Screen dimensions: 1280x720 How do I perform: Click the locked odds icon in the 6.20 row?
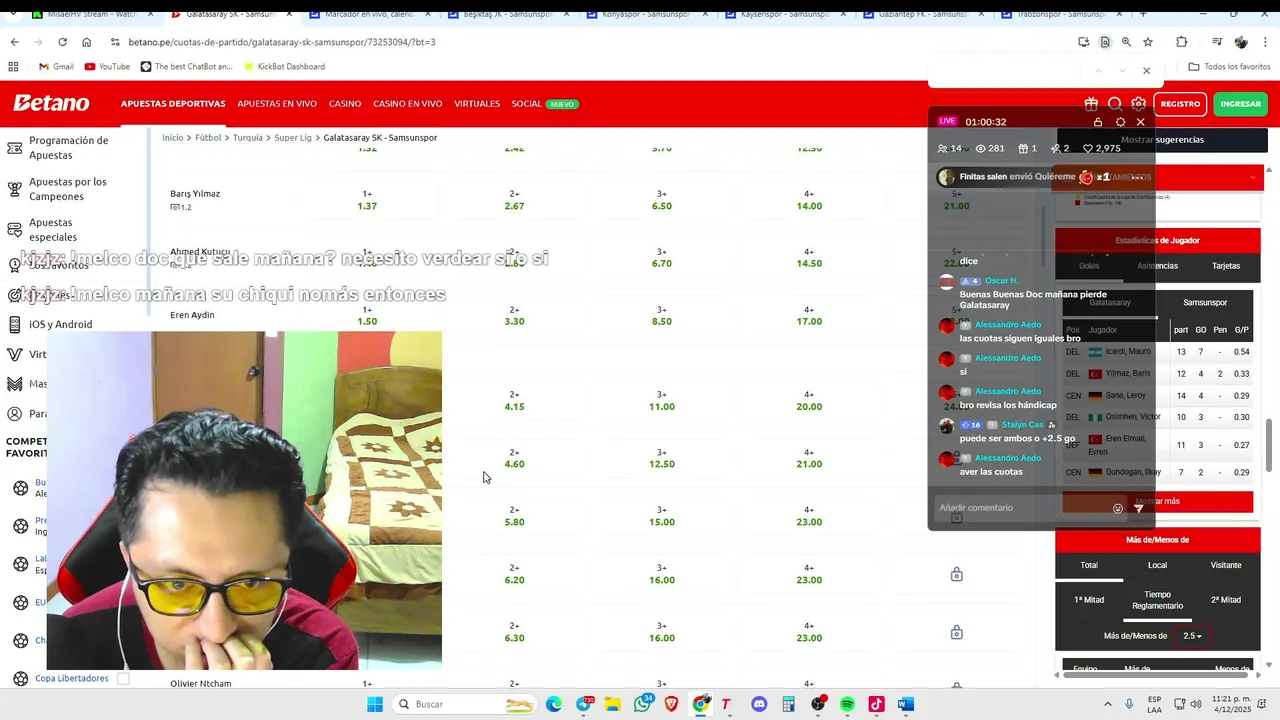[x=957, y=574]
